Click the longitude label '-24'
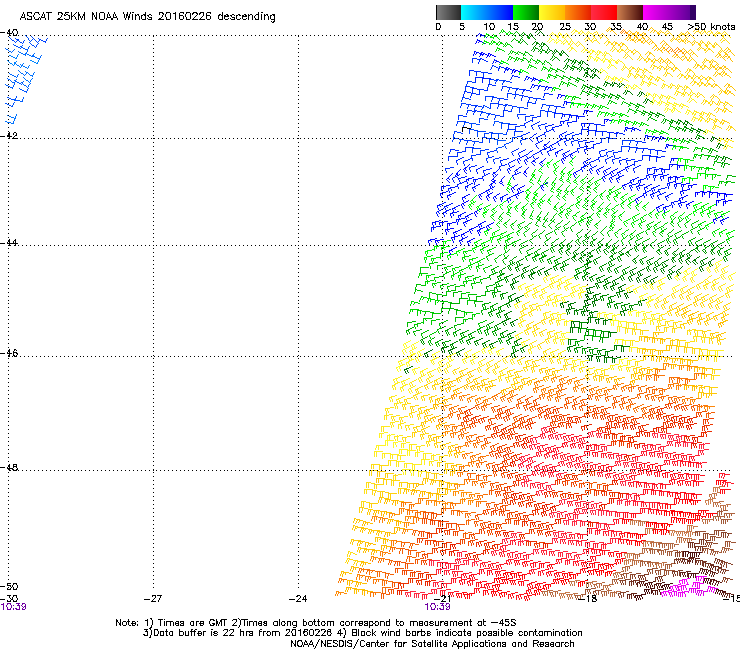The width and height of the screenshot is (740, 650). coord(298,599)
